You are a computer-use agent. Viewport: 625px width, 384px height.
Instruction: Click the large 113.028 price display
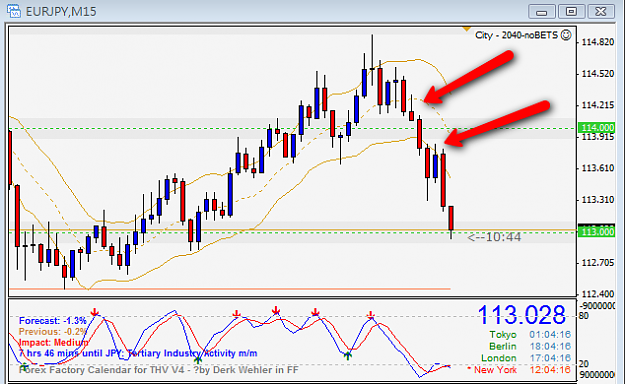click(521, 315)
